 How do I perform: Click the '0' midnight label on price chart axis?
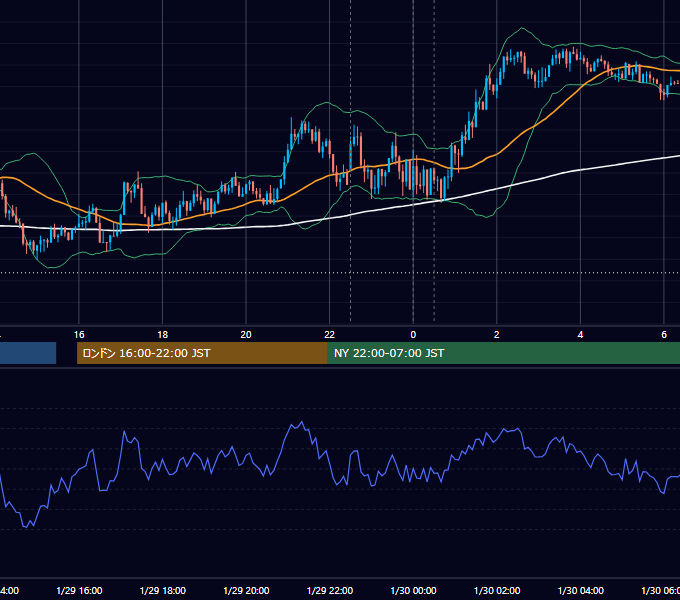click(x=413, y=335)
